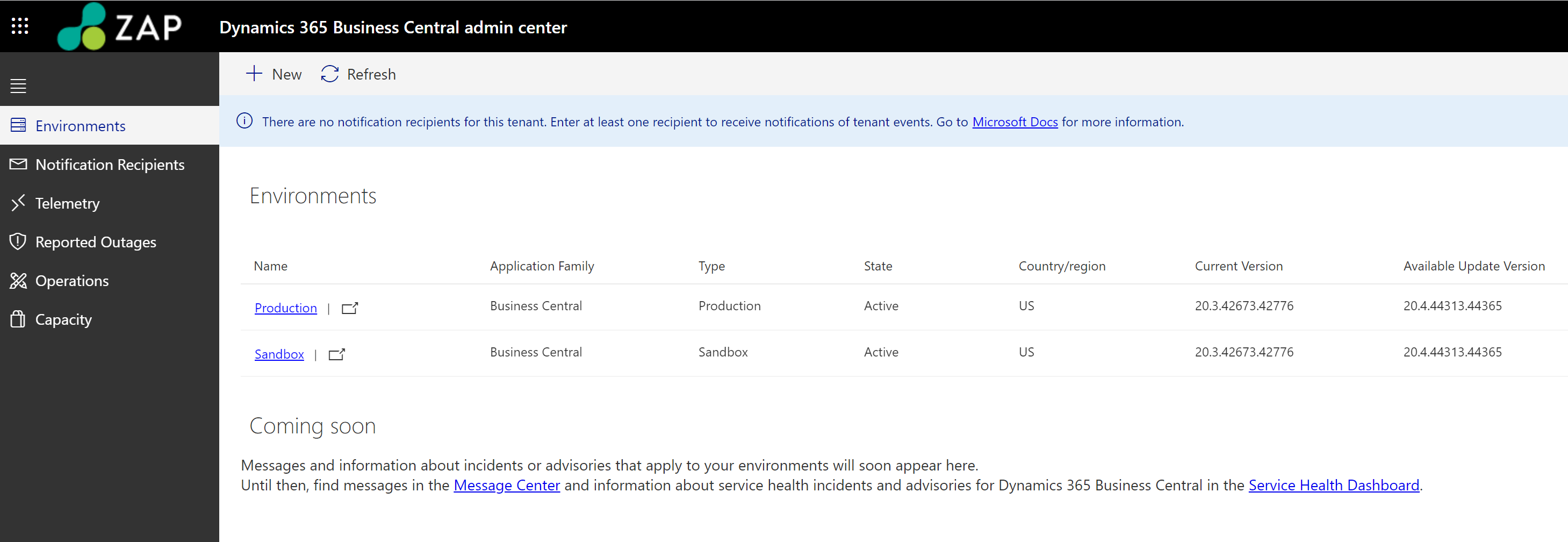Click the Reported Outages shield icon
The height and width of the screenshot is (542, 1568).
pyautogui.click(x=18, y=241)
